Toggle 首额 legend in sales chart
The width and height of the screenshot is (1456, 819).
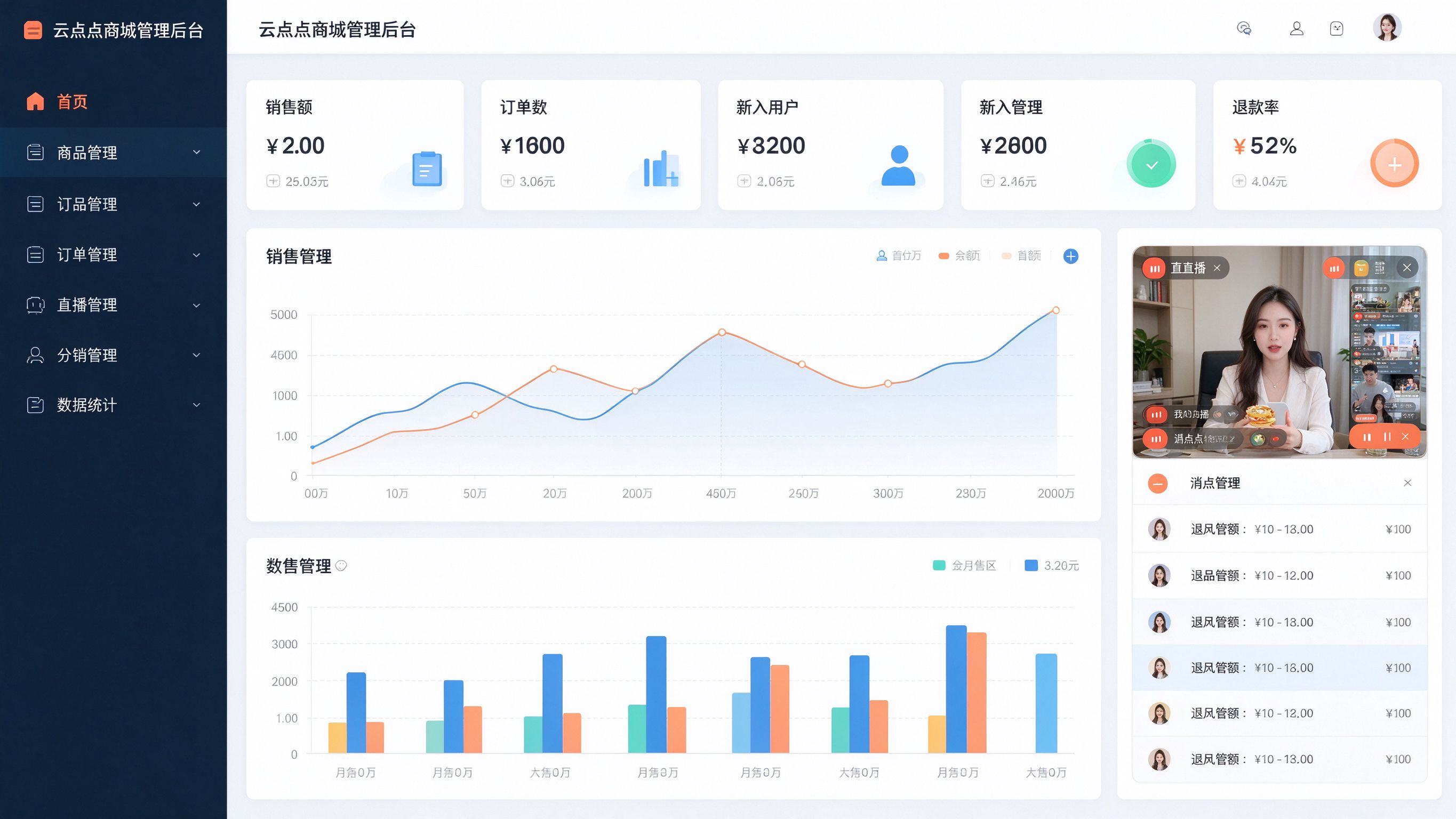tap(1021, 255)
